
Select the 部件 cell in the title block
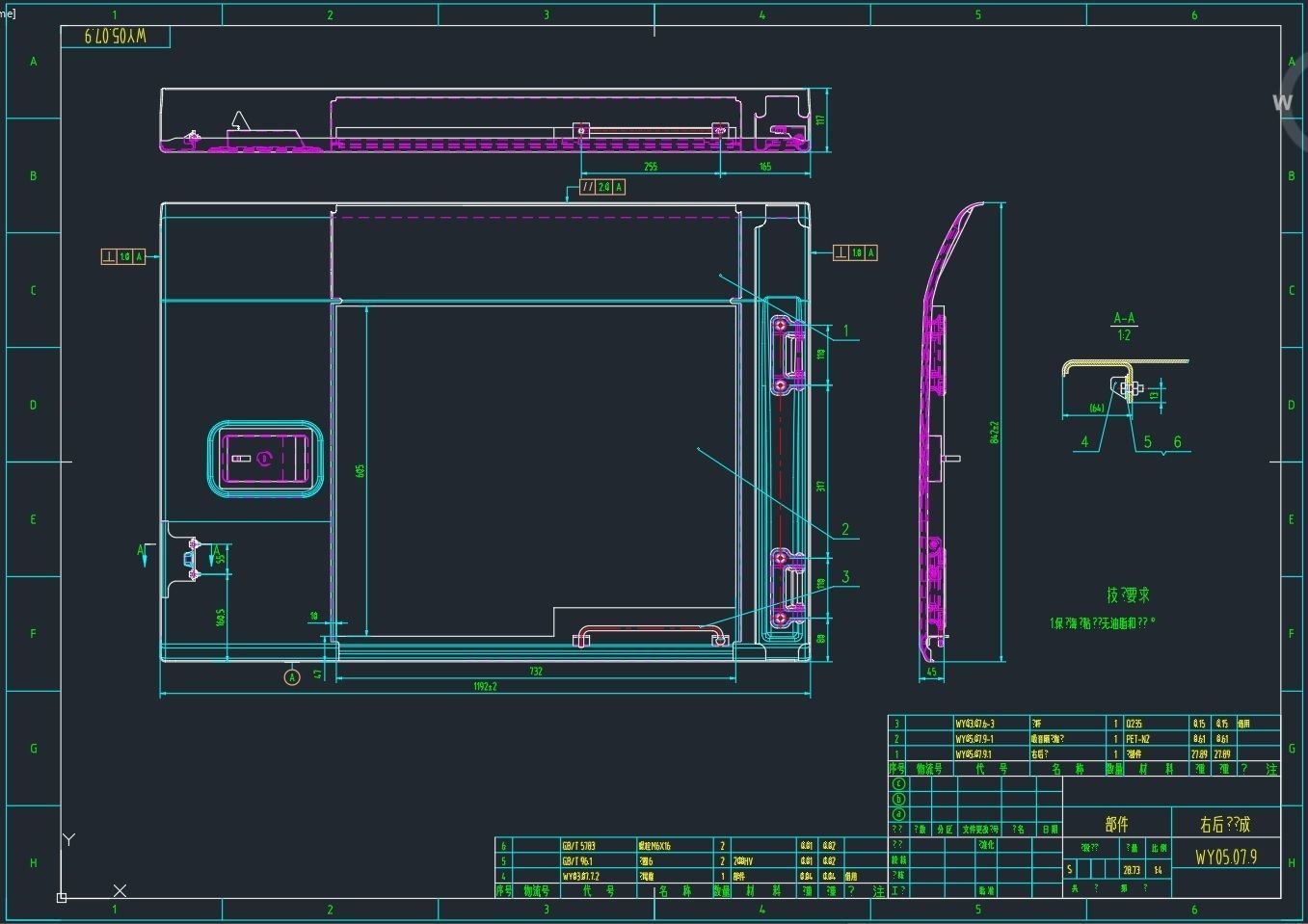pos(1116,825)
